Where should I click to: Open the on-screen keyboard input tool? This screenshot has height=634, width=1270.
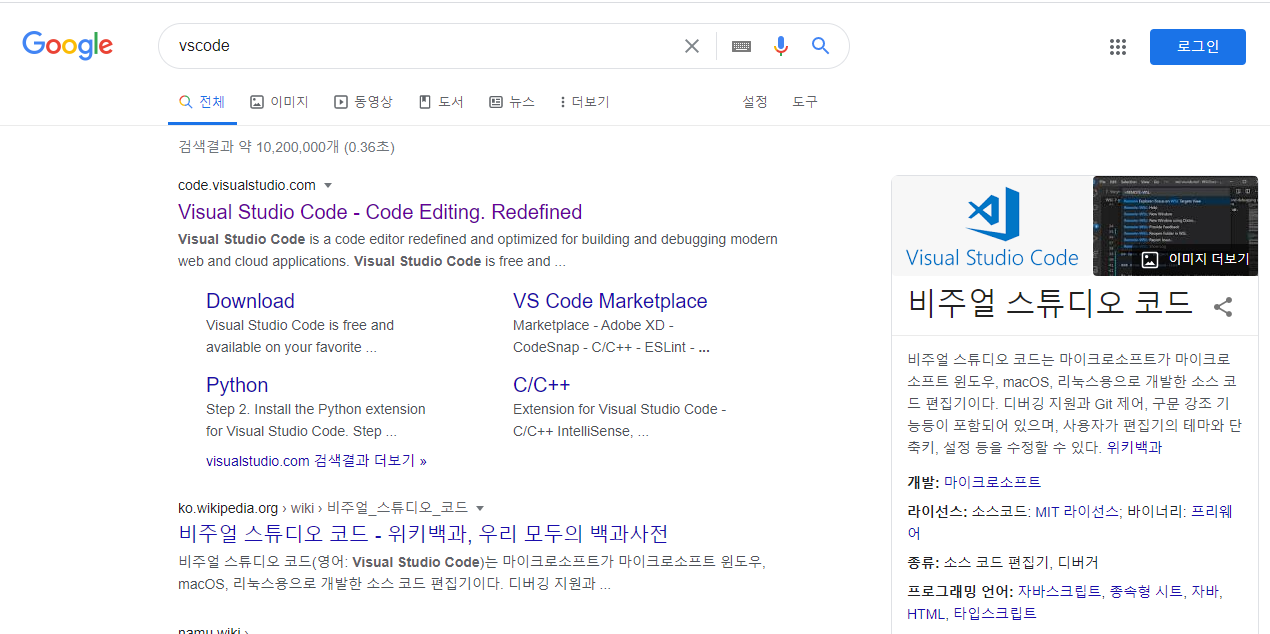741,46
